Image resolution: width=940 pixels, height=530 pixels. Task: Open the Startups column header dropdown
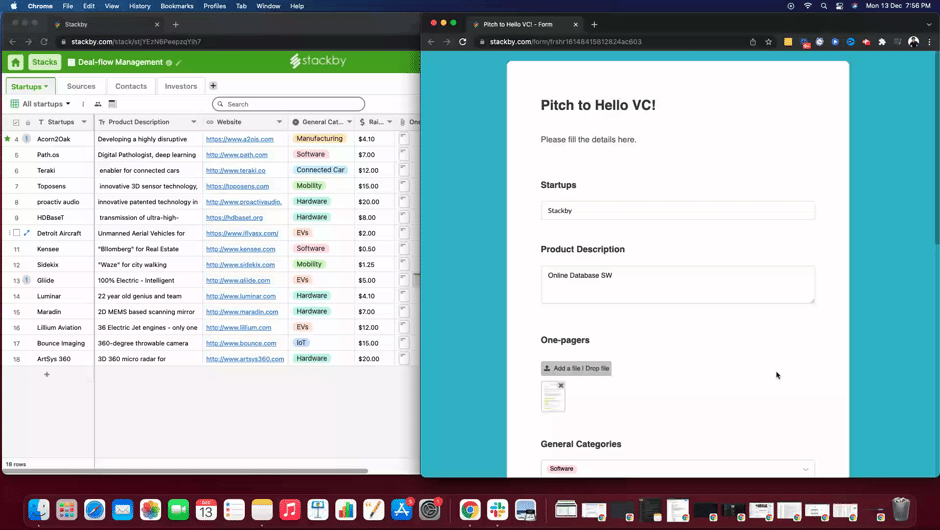coord(84,122)
